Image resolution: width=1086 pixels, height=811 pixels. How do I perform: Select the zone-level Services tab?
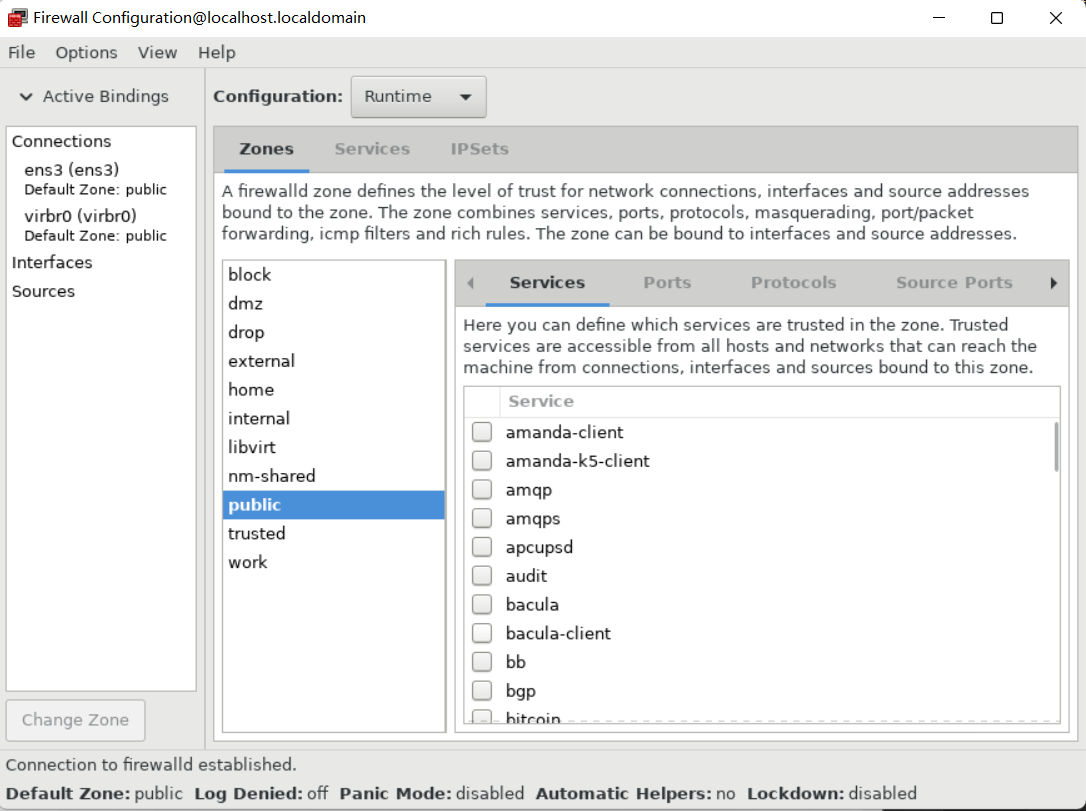pos(547,283)
